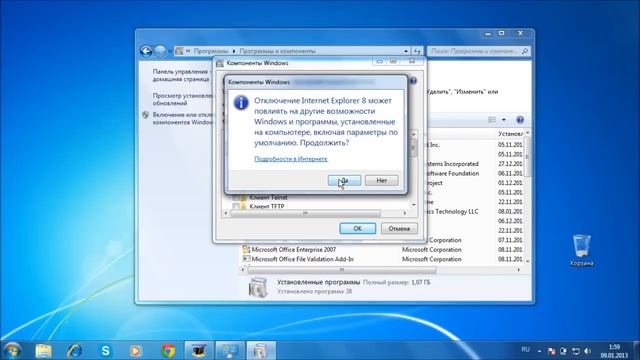This screenshot has width=640, height=360.
Task: Select Программы и компоненты breadcrumb
Action: click(278, 51)
